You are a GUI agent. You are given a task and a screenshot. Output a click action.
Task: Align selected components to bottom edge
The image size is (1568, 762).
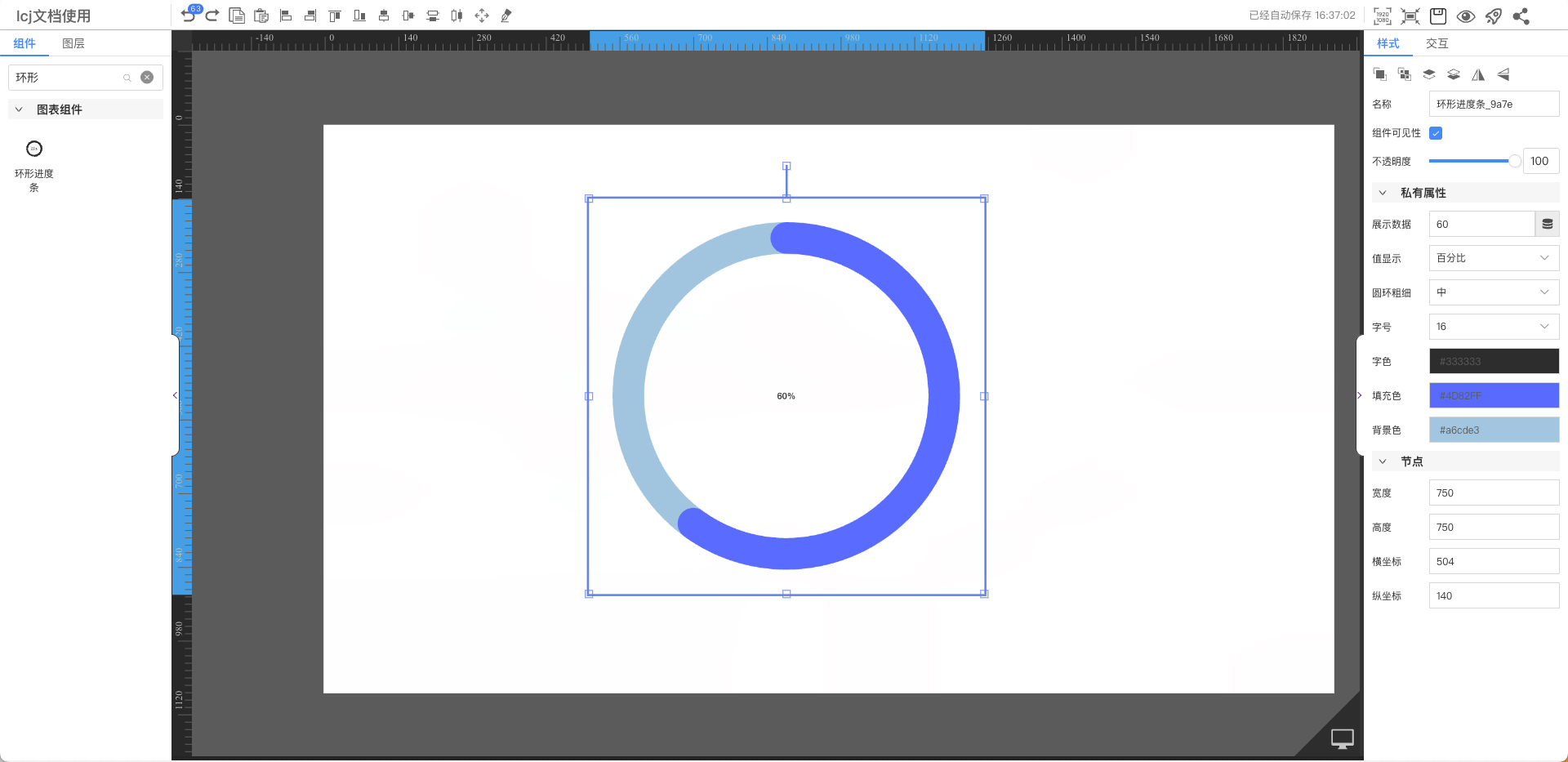pyautogui.click(x=359, y=16)
